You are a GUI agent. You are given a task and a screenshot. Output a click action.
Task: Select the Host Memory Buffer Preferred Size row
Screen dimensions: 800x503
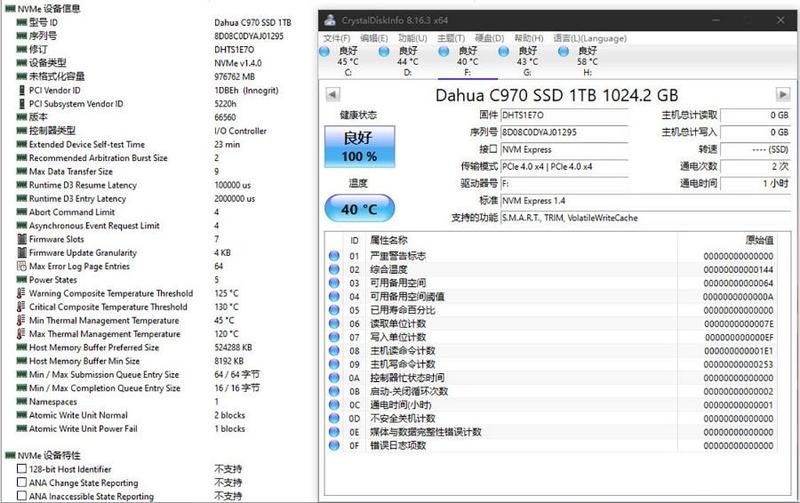134,347
